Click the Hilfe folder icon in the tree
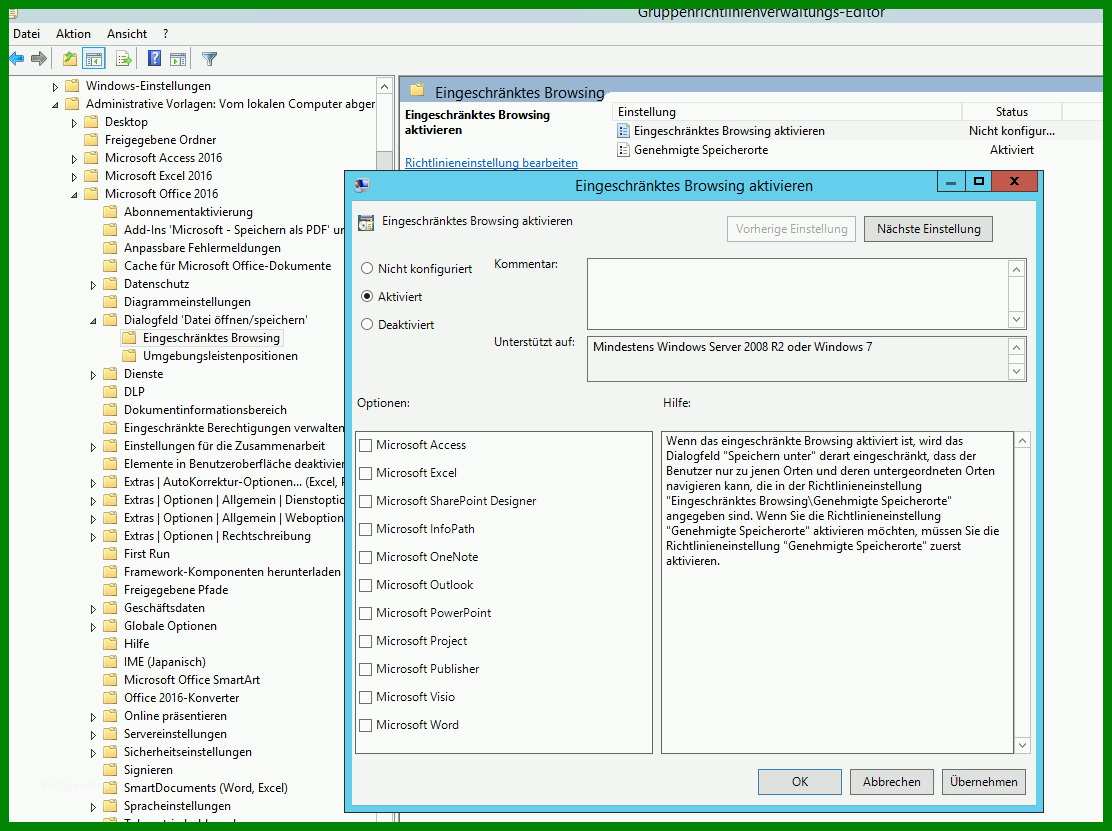 (x=110, y=644)
